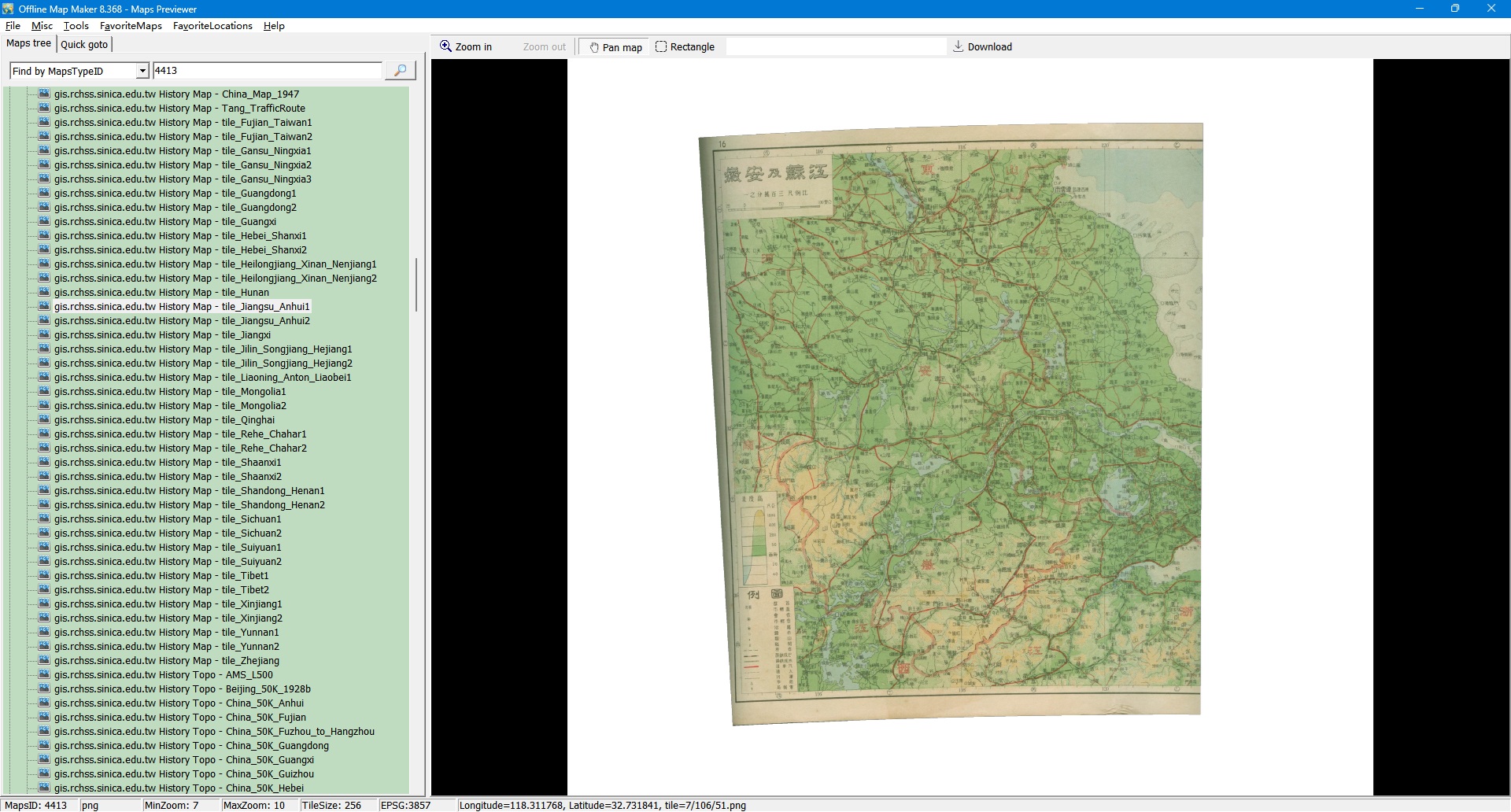The height and width of the screenshot is (812, 1511).
Task: Click the search text field containing 4413
Action: click(266, 71)
